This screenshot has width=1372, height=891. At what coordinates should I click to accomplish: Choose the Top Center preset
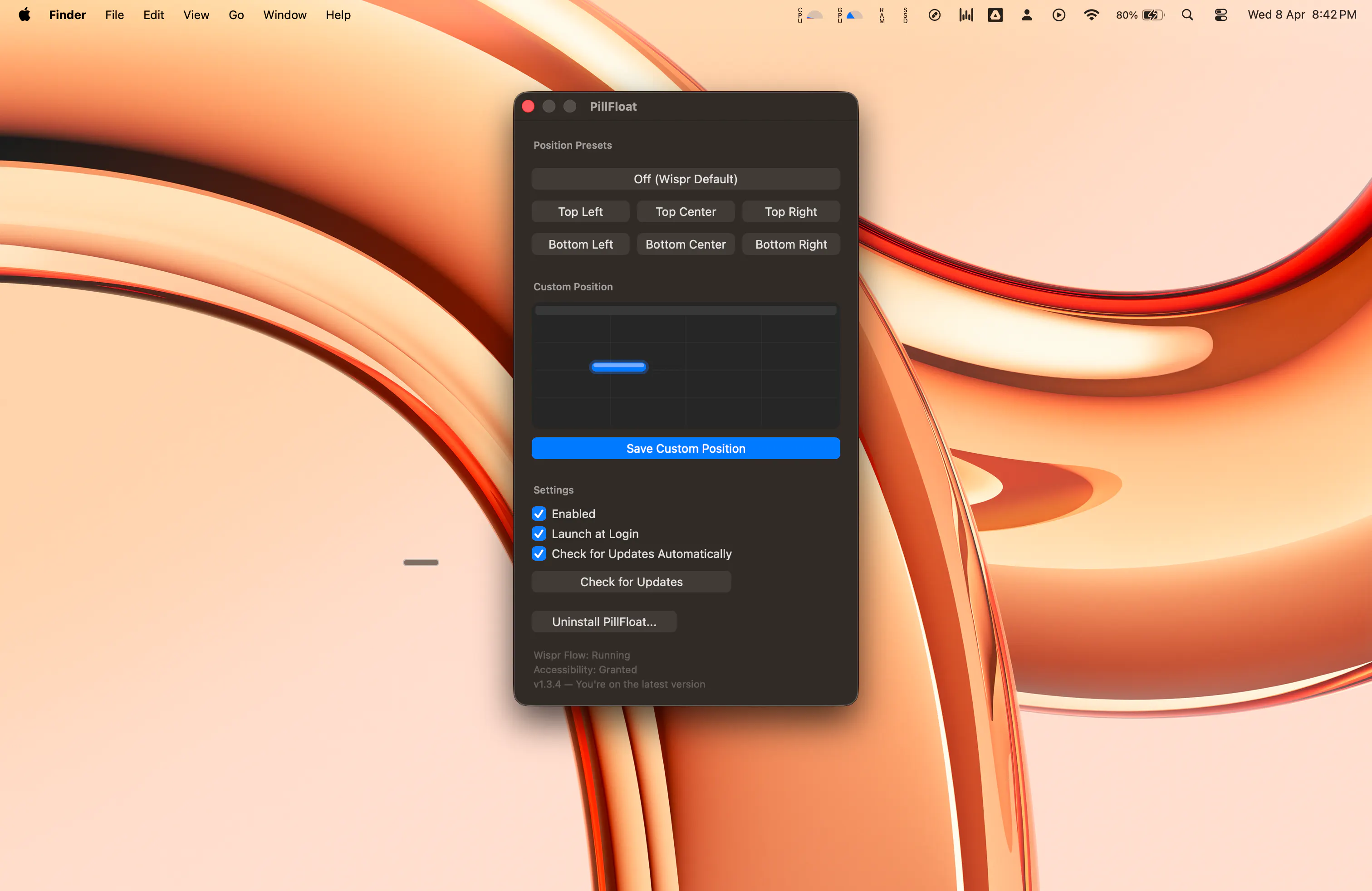pyautogui.click(x=686, y=211)
